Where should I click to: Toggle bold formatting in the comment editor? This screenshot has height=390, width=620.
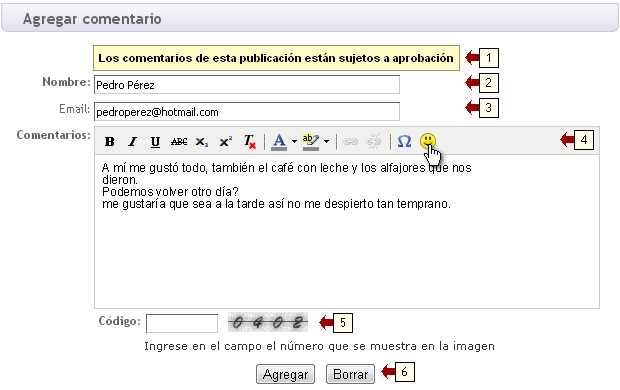click(x=110, y=141)
